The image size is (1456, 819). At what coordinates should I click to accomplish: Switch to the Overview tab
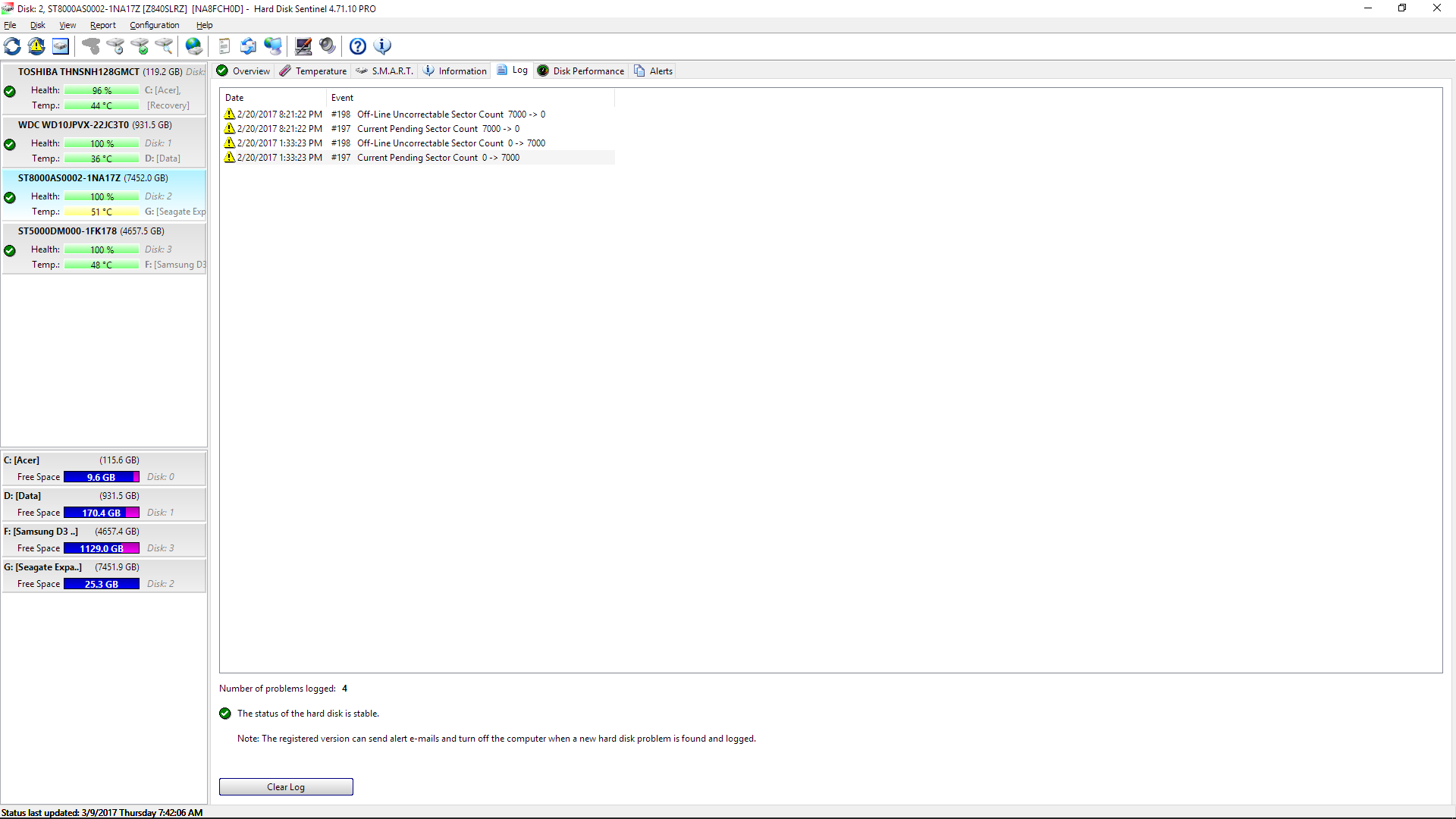(x=243, y=71)
